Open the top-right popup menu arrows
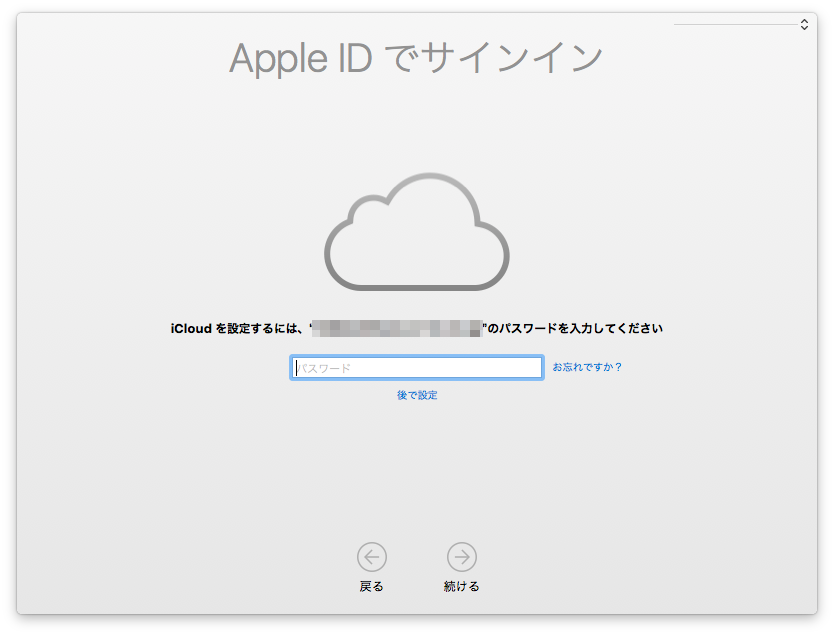834x635 pixels. pyautogui.click(x=804, y=24)
